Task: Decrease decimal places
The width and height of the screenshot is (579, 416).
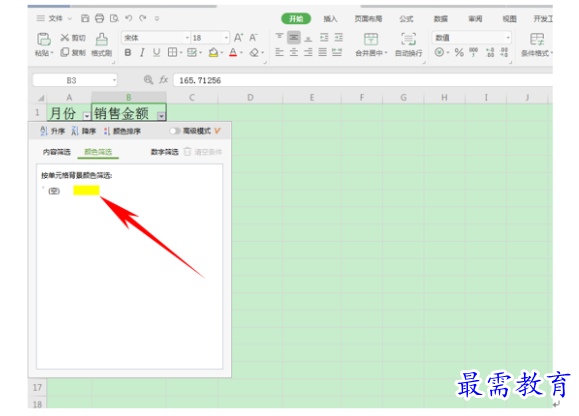Action: tap(504, 52)
